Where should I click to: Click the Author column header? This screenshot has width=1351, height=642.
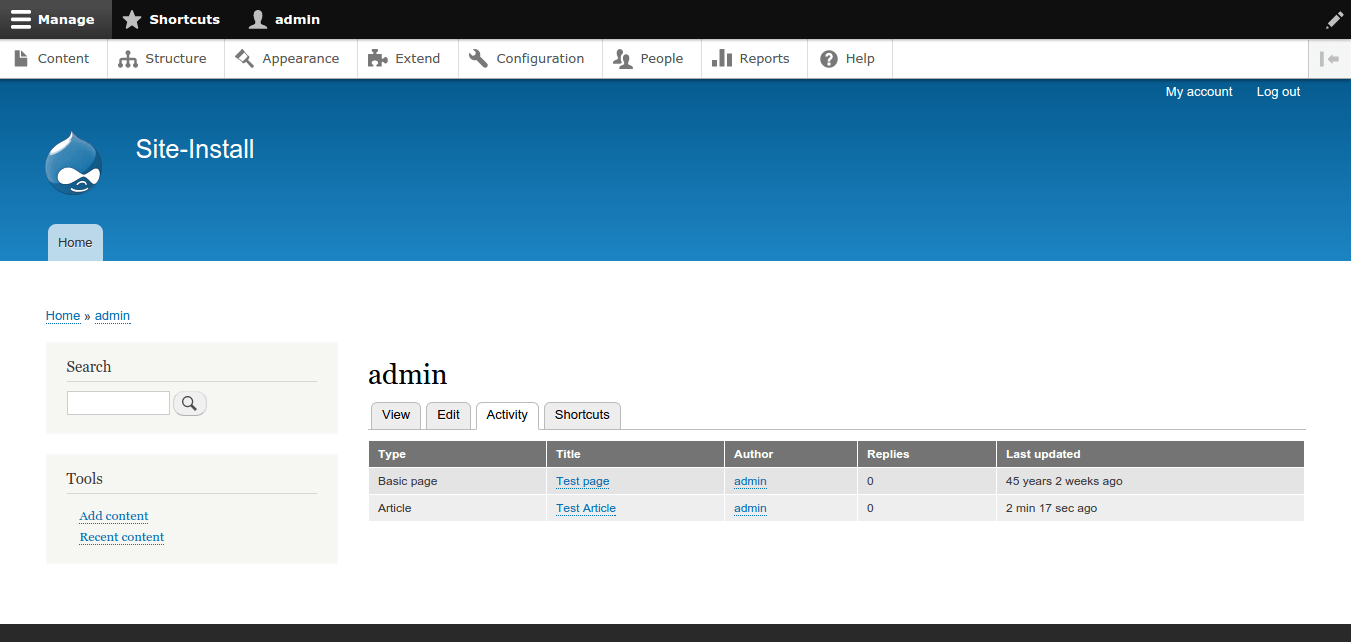[791, 454]
